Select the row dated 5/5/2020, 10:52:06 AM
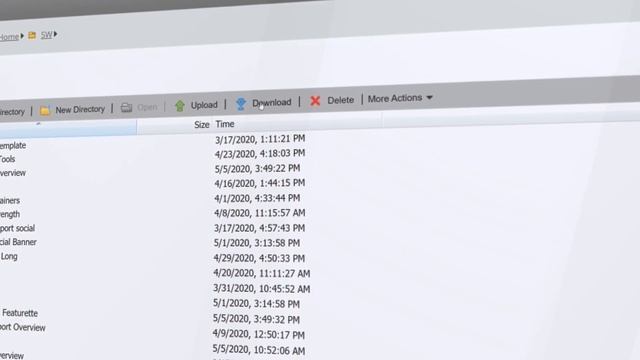640x360 pixels. (259, 350)
